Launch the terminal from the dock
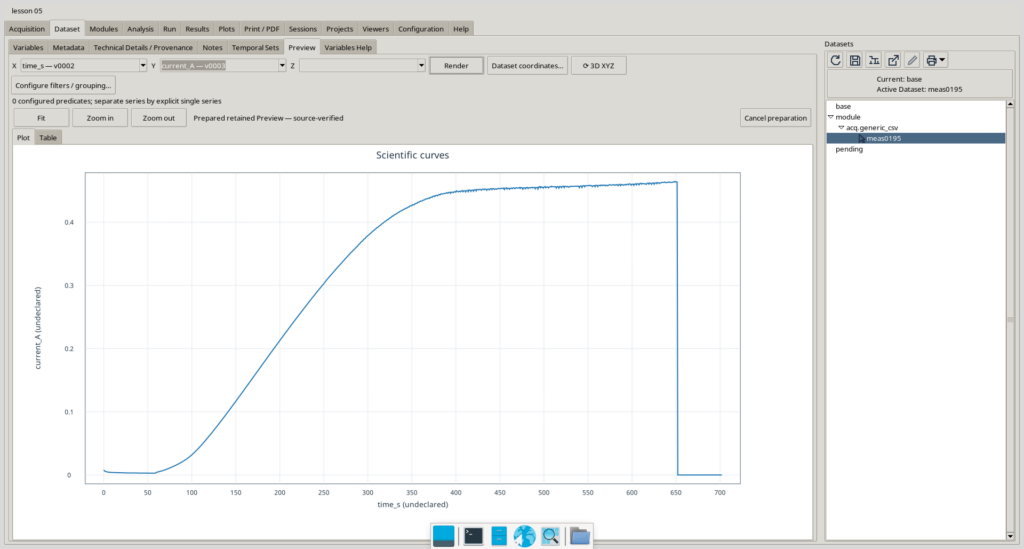The width and height of the screenshot is (1024, 549). (473, 536)
